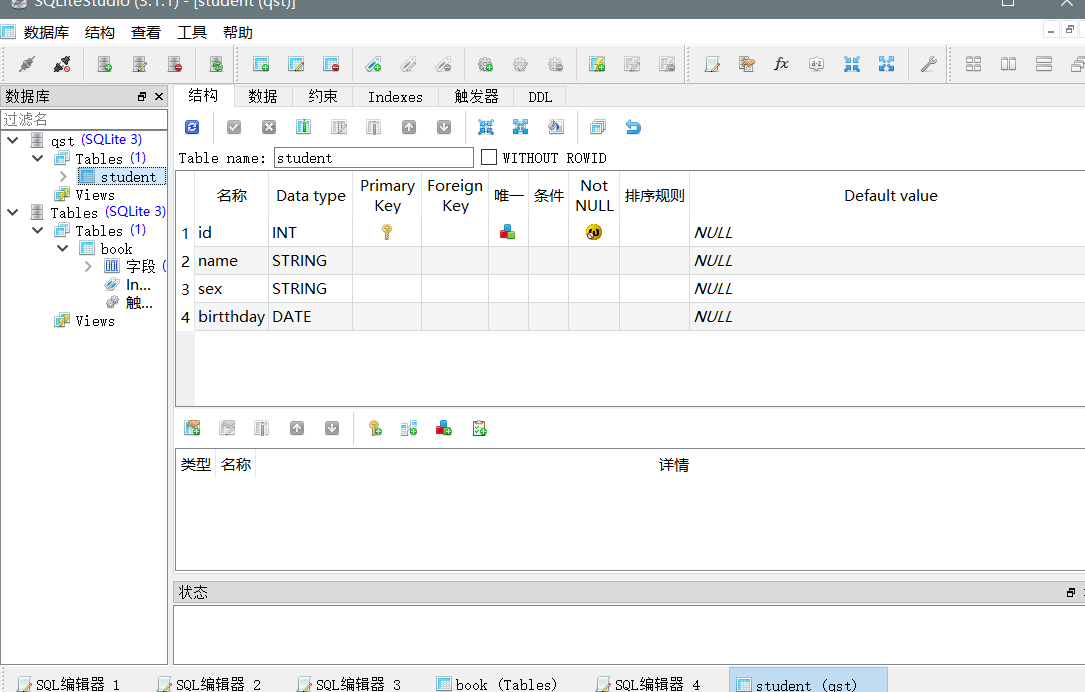Viewport: 1085px width, 692px height.
Task: Switch to SQL编辑器 3 window tab
Action: tap(349, 684)
